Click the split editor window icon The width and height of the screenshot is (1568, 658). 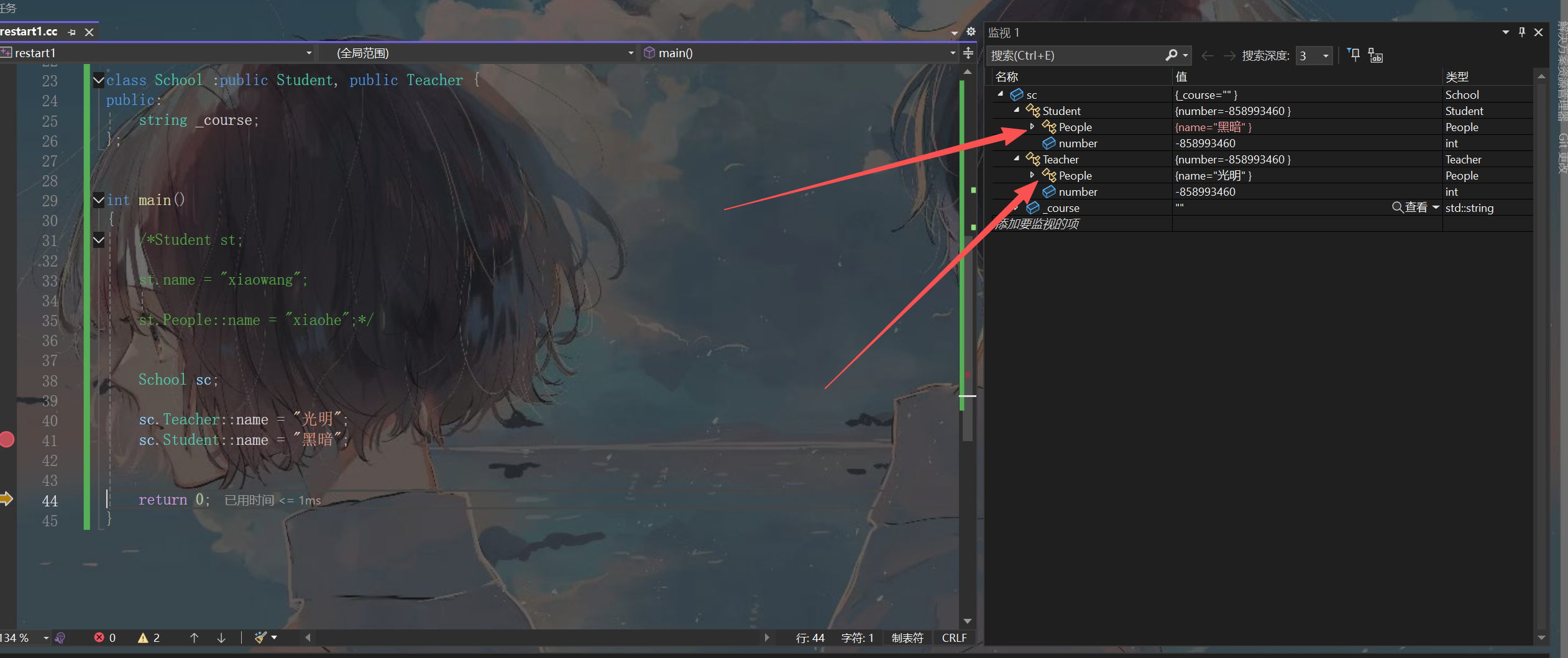(968, 53)
